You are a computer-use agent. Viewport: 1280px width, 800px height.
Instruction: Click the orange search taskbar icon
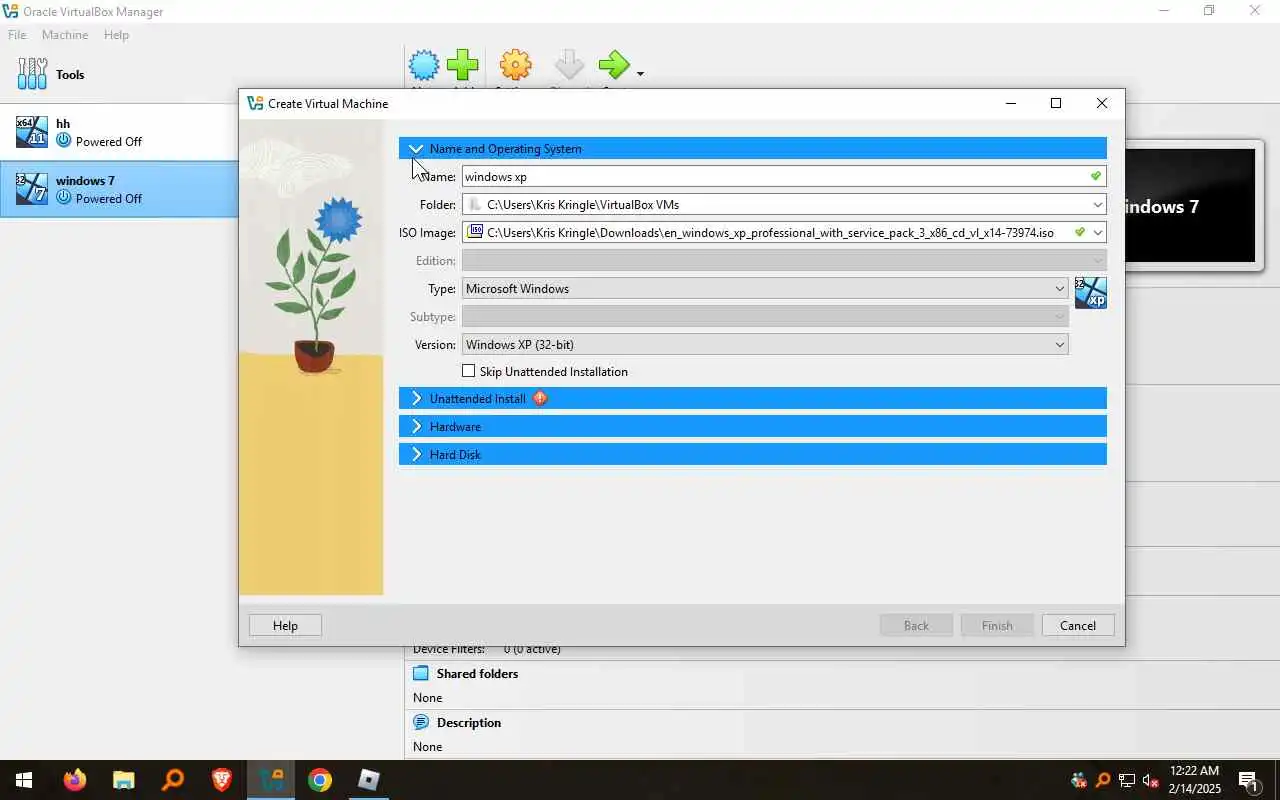coord(173,780)
